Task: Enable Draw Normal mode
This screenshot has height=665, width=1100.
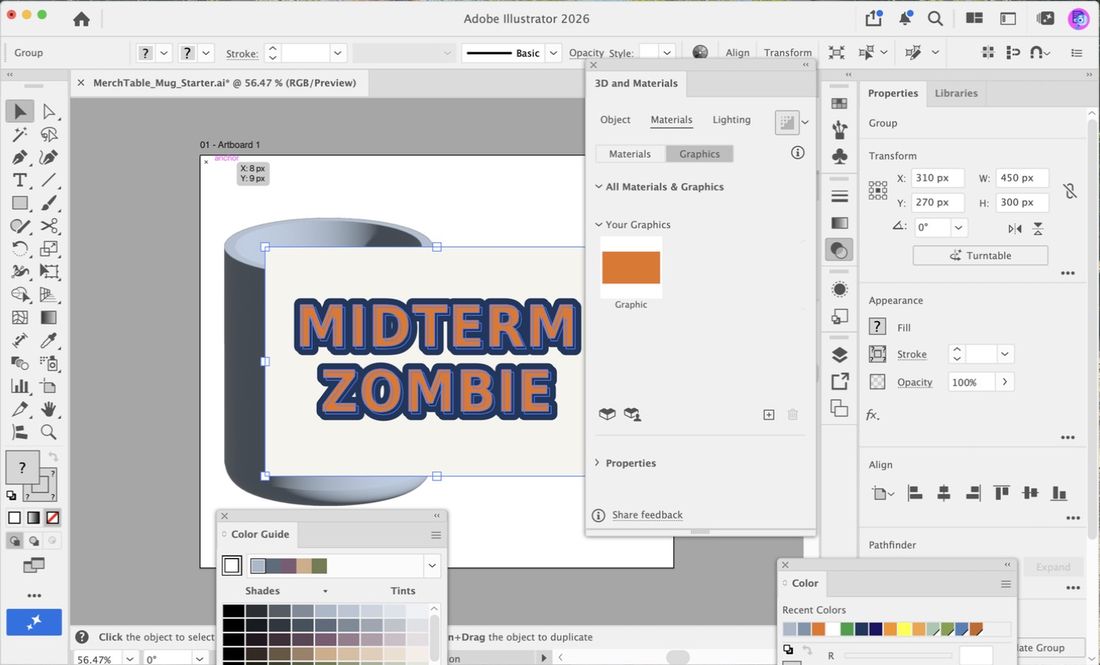Action: [x=14, y=541]
